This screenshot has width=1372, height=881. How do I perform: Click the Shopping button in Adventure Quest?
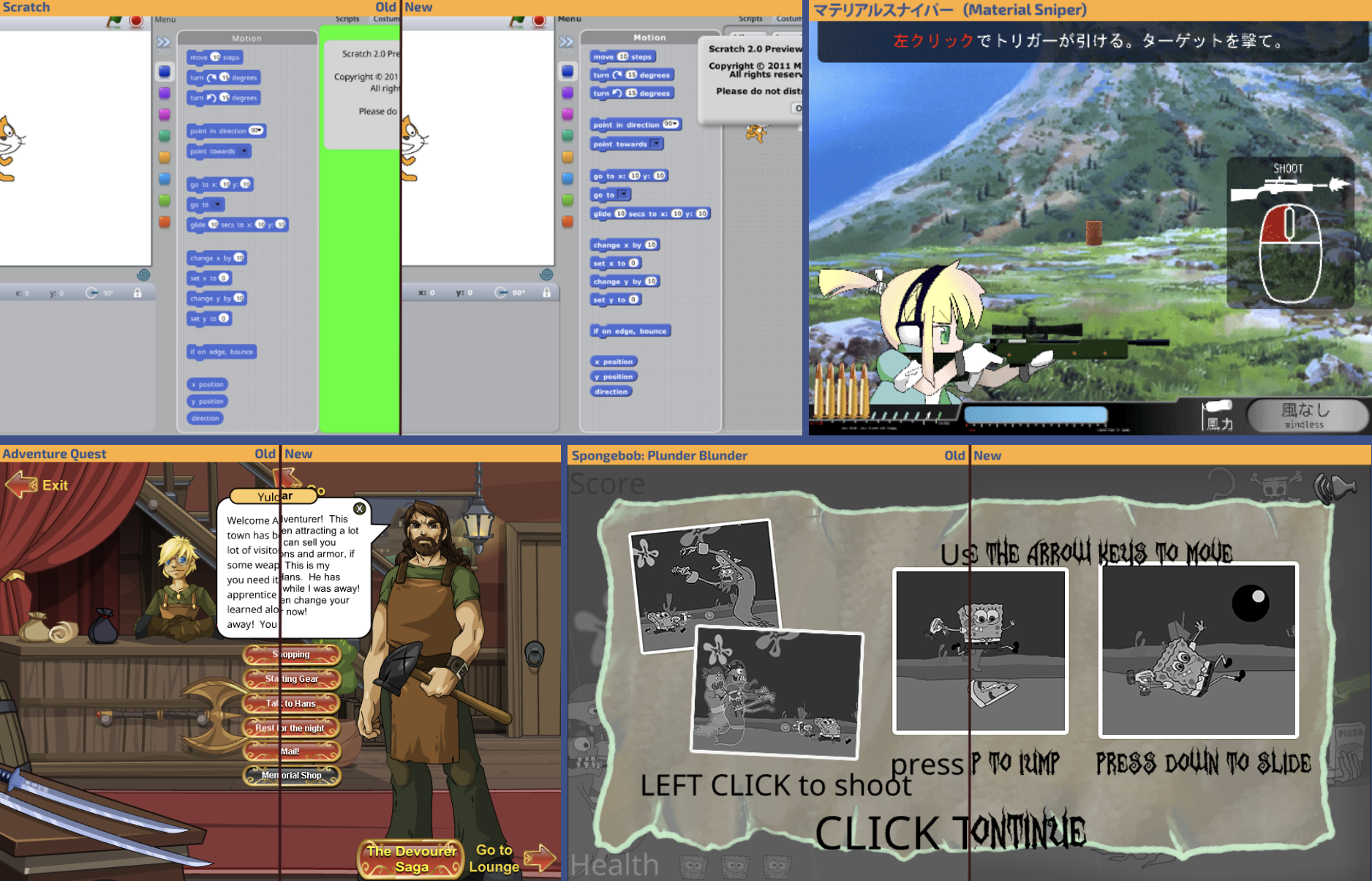click(292, 654)
